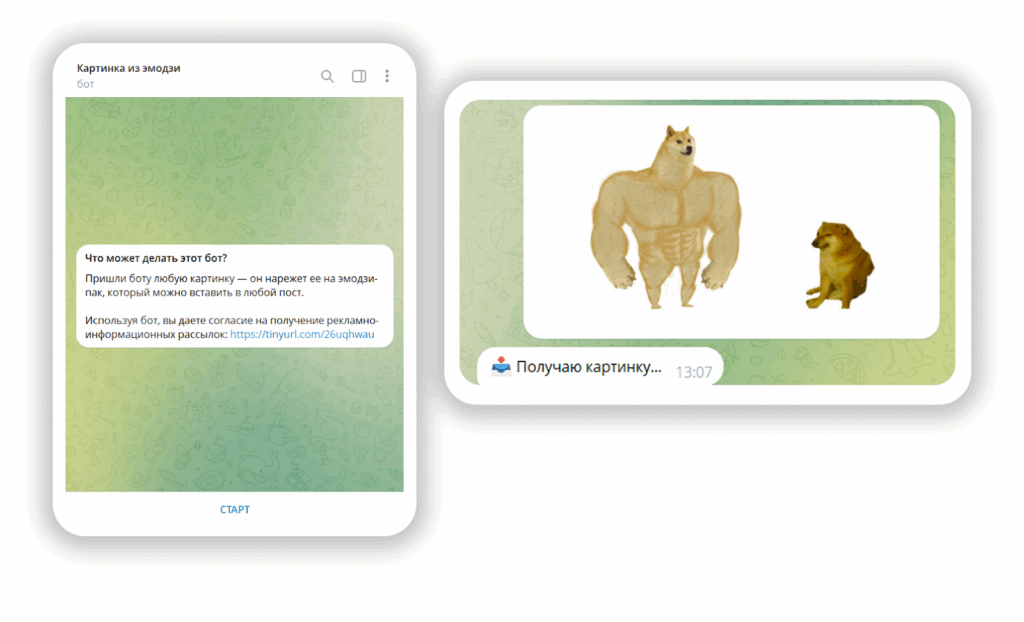The width and height of the screenshot is (1024, 622).
Task: Click the рекламно-информационных рассылок consent text
Action: pos(232,327)
